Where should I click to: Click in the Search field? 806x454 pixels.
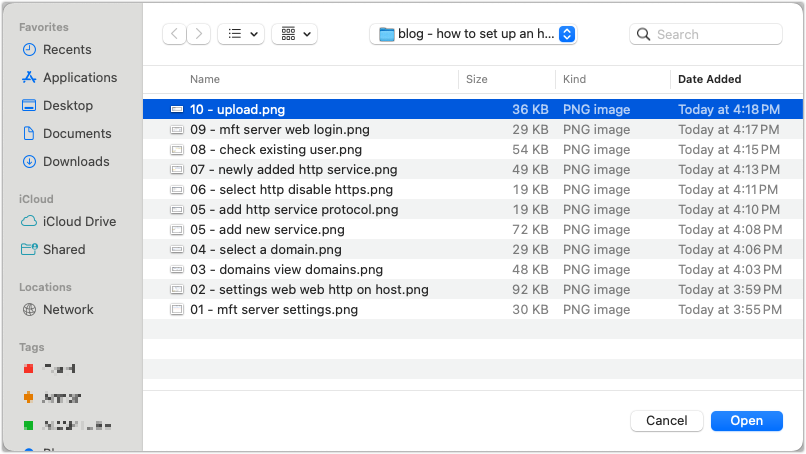(x=715, y=34)
